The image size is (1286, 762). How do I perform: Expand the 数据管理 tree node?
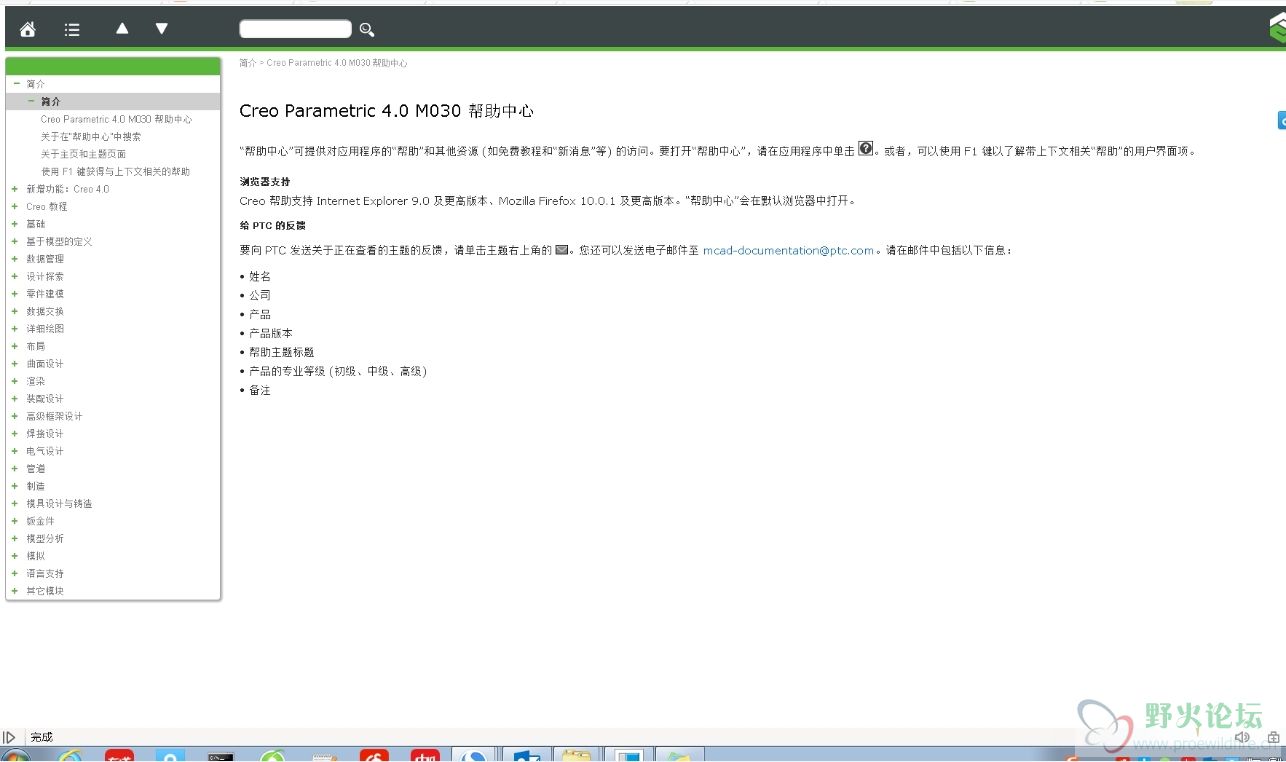[15, 259]
